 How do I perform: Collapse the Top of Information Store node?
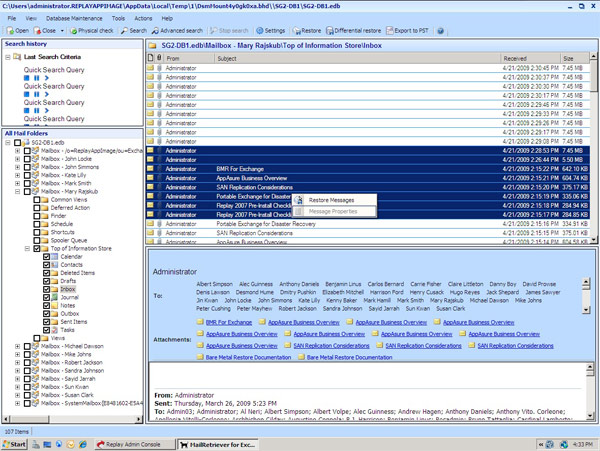25,248
